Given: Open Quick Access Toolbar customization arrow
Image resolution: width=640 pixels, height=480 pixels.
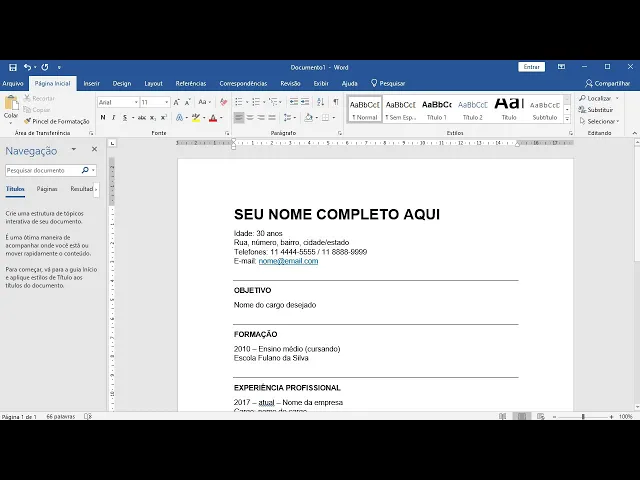Looking at the screenshot, I should (x=59, y=67).
